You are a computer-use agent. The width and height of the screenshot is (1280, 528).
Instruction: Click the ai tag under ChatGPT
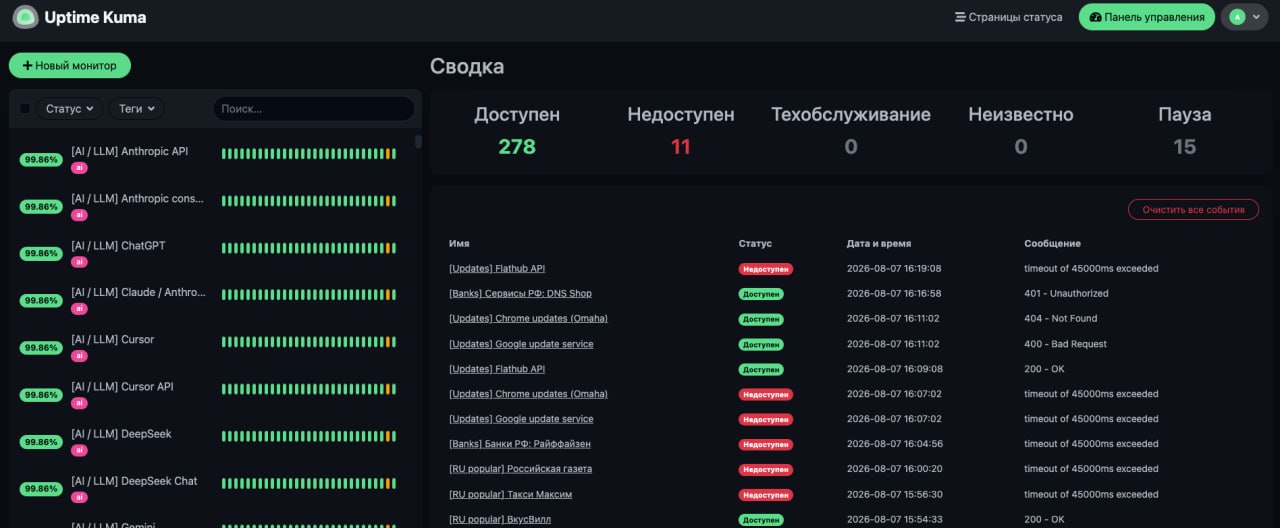tap(79, 262)
